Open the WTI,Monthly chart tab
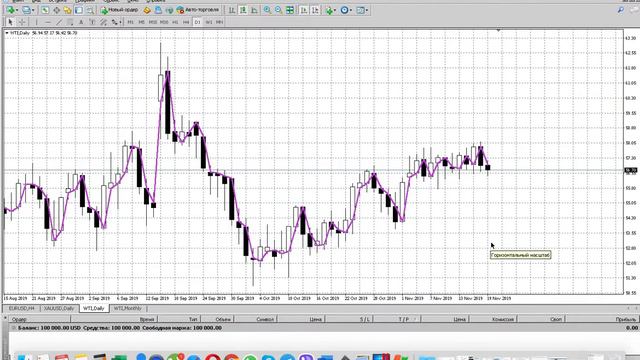The height and width of the screenshot is (360, 640). (128, 309)
